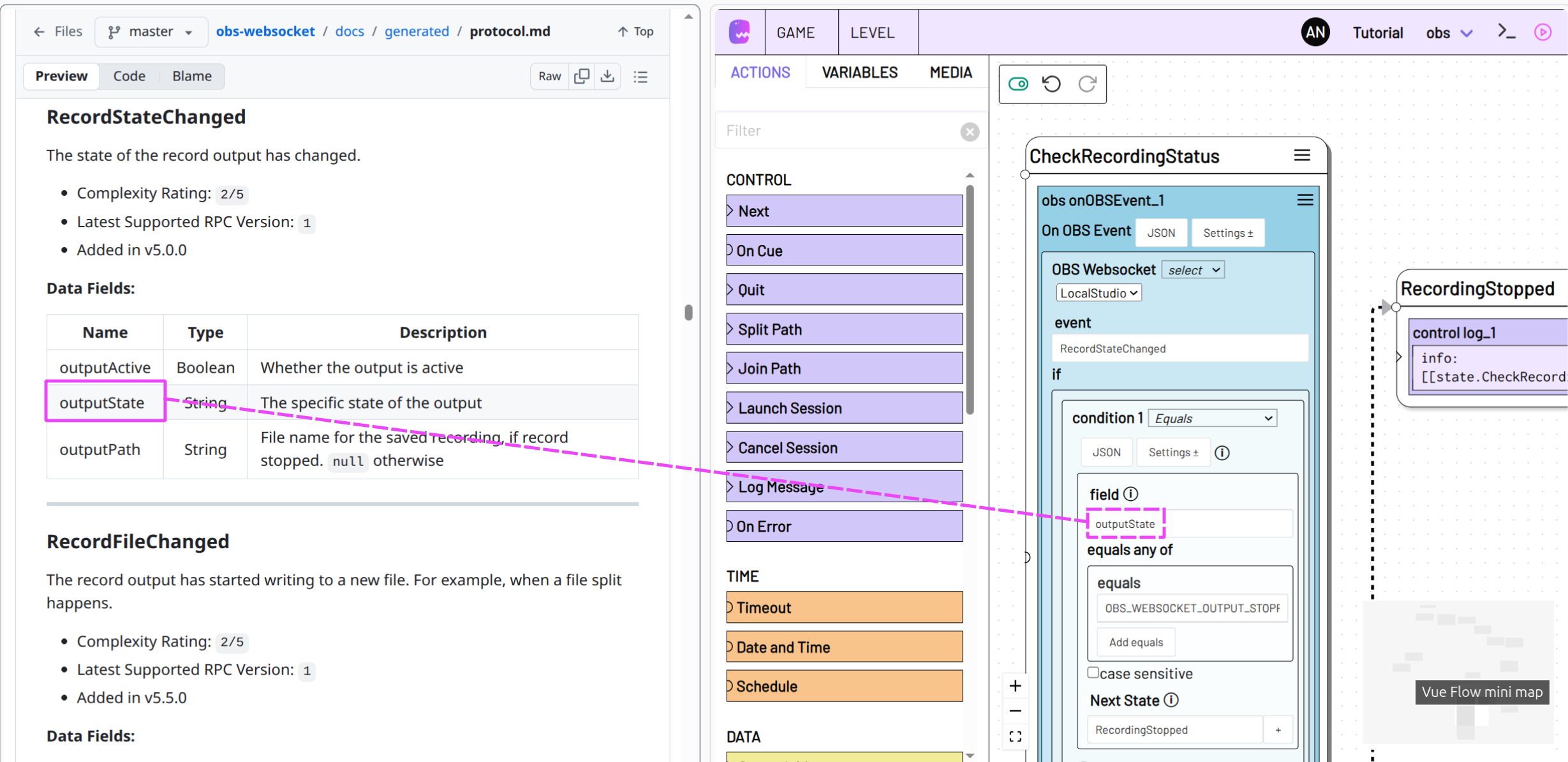
Task: Click the Redo icon above the canvas
Action: [x=1087, y=84]
